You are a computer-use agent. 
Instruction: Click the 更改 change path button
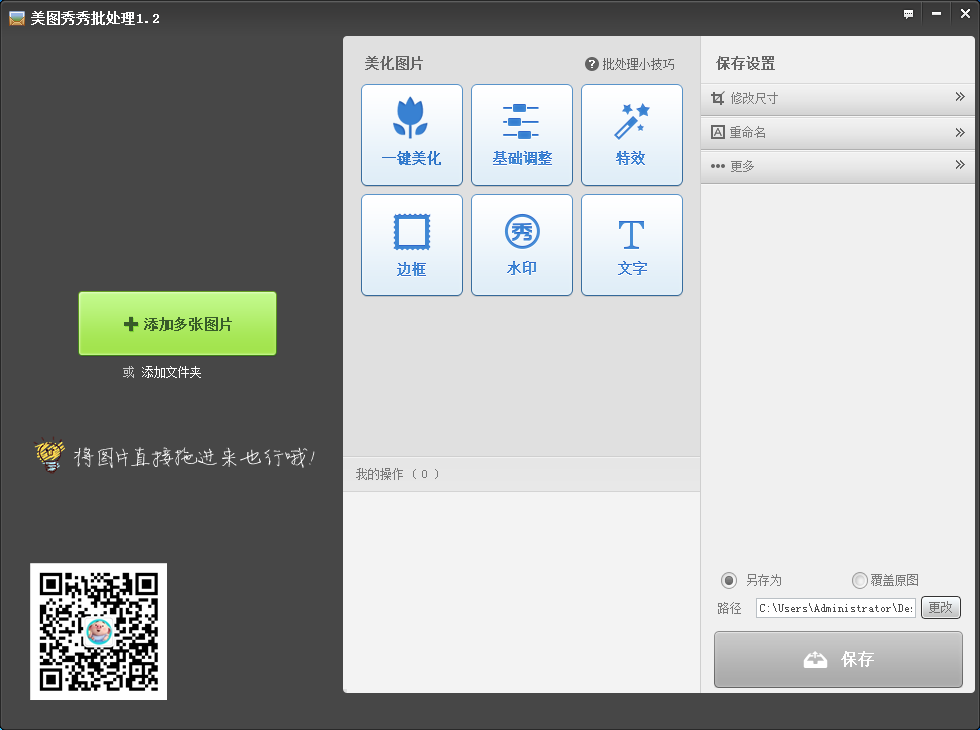(941, 608)
